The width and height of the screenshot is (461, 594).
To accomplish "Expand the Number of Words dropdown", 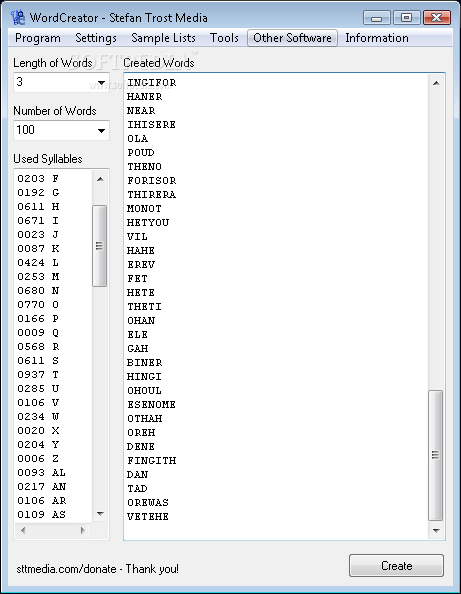I will (x=101, y=130).
